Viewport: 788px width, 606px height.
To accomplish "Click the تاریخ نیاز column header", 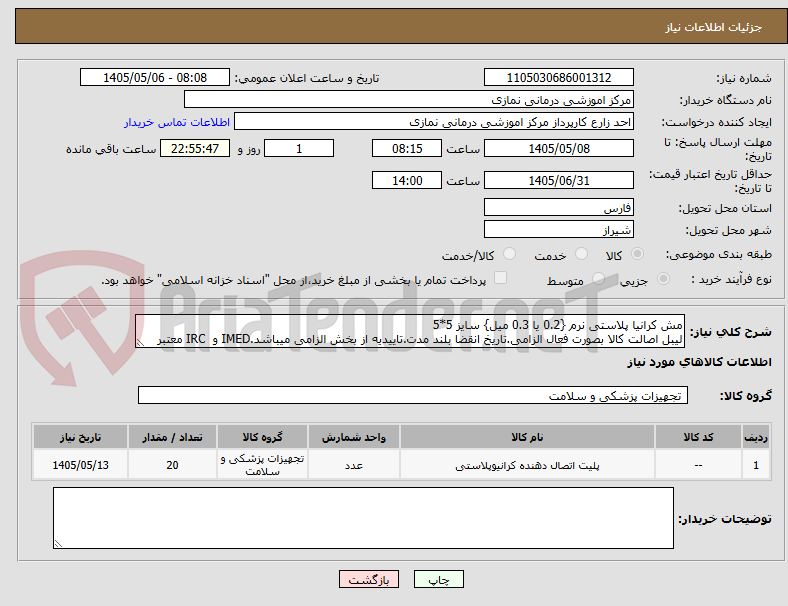I will pos(80,437).
